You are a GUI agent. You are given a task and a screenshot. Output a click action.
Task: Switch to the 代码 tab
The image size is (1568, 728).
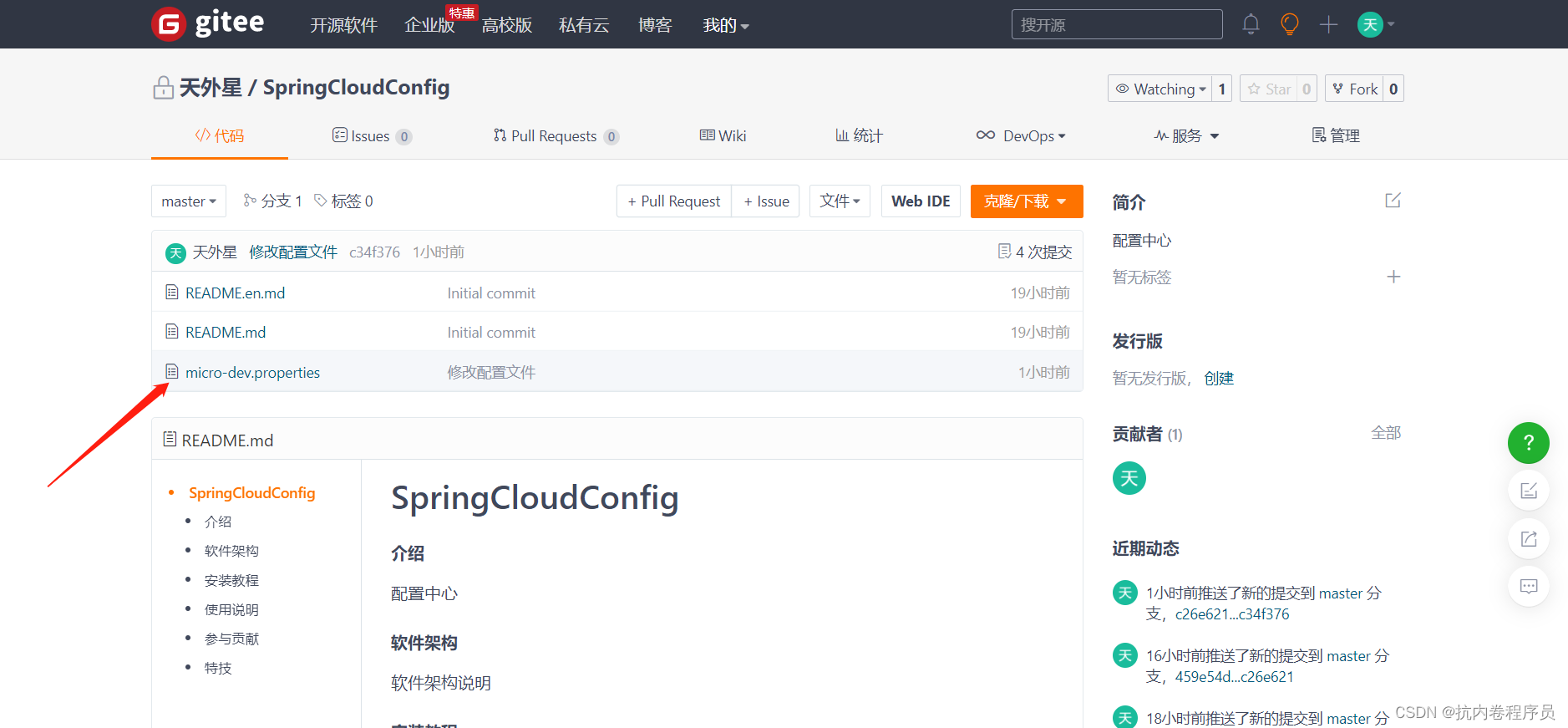[x=220, y=135]
